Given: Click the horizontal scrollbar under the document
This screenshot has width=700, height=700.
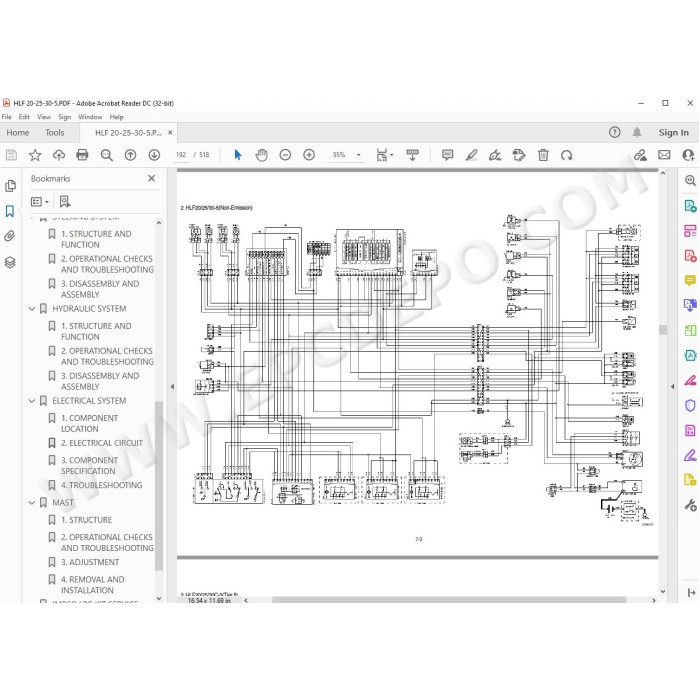Looking at the screenshot, I should 449,600.
